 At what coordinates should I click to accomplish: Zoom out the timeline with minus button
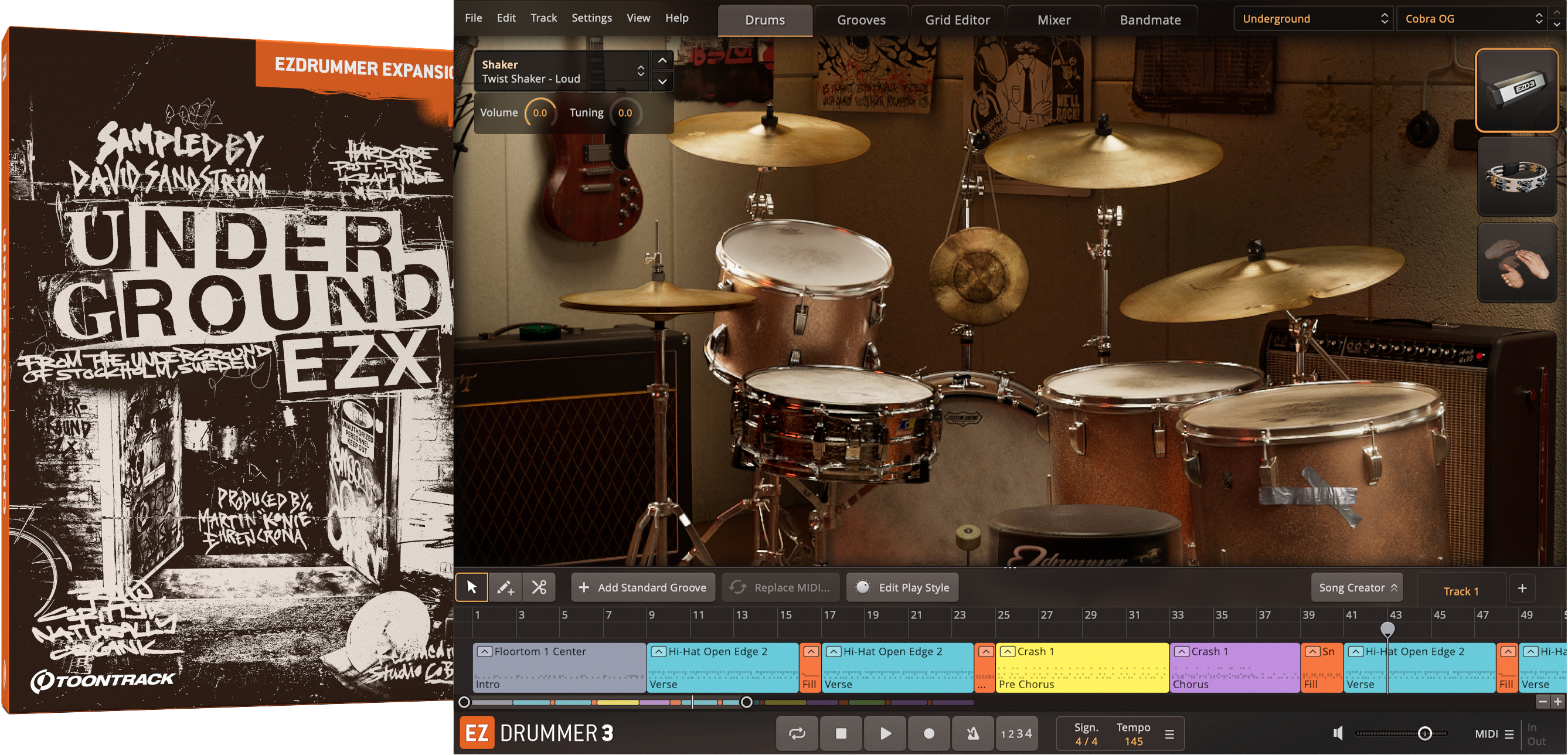point(1542,702)
